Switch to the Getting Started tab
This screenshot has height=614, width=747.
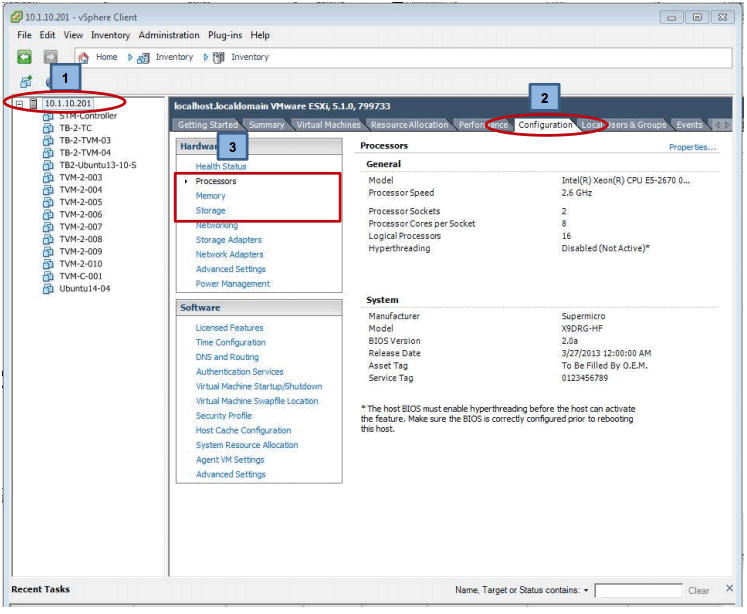click(x=208, y=125)
